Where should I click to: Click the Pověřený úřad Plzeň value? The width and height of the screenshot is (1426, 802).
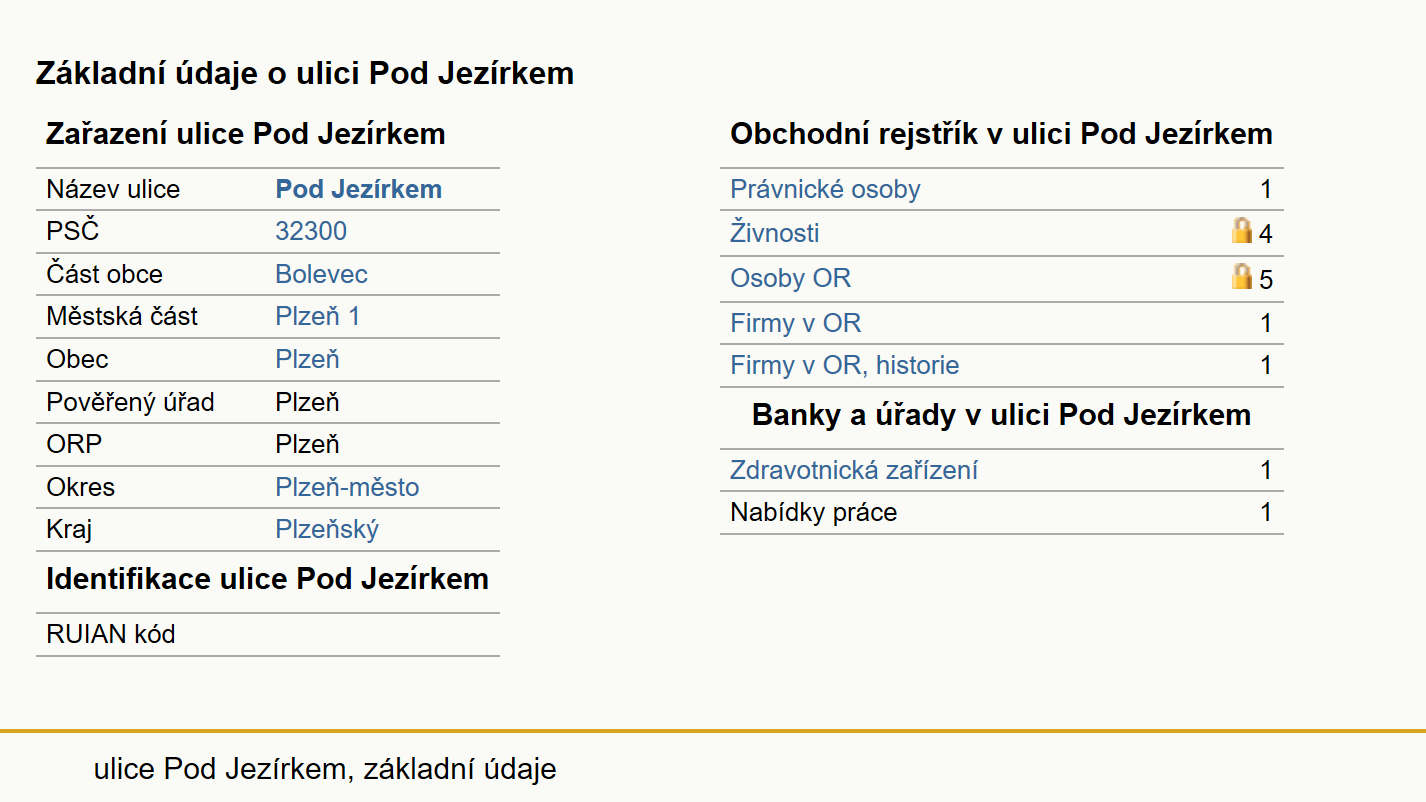click(307, 402)
